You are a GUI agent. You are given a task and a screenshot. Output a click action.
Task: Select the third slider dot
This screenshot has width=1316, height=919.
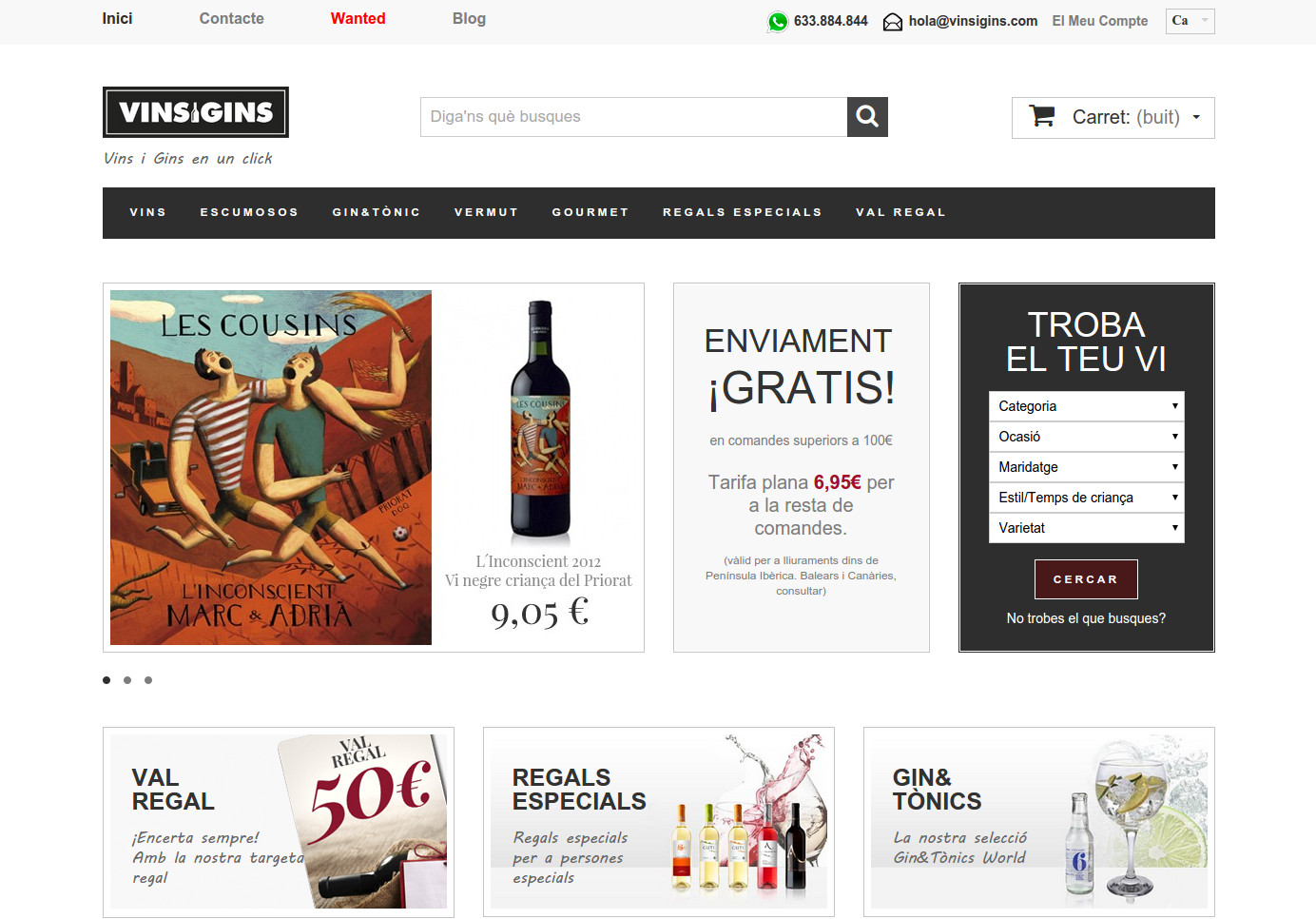click(148, 680)
